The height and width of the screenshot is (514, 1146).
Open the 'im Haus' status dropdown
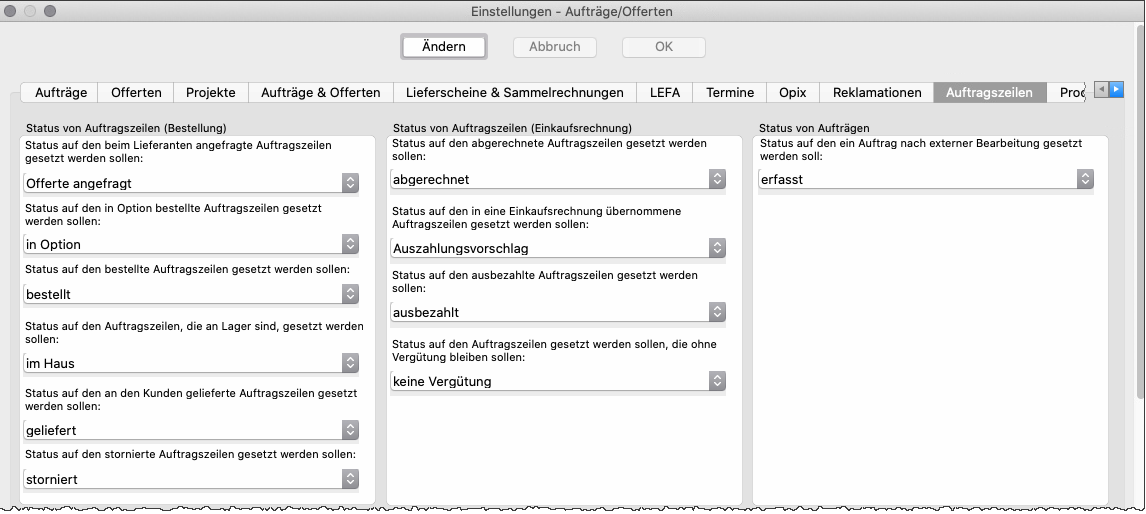point(191,363)
